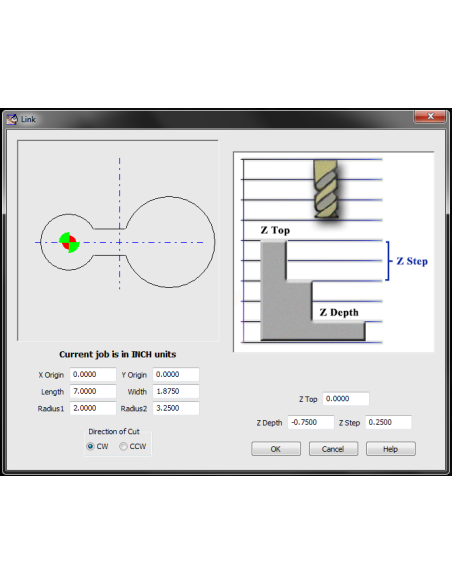Click the Width value field

pyautogui.click(x=176, y=391)
